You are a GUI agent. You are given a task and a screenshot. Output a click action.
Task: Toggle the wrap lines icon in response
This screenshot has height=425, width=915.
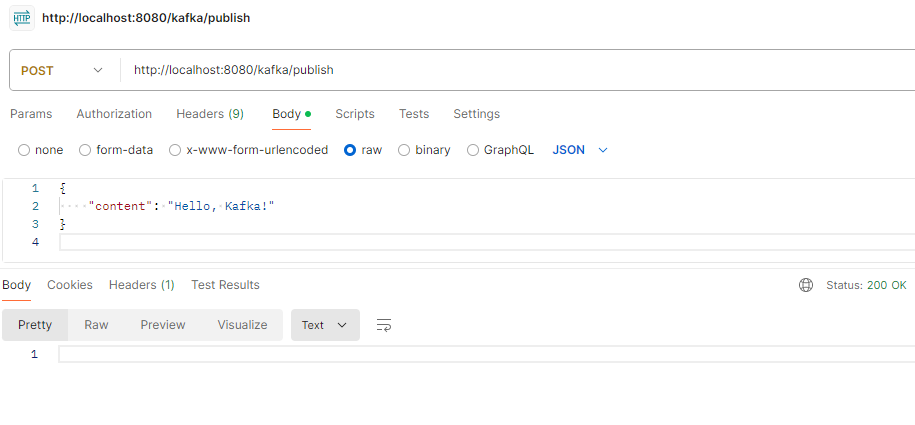coord(384,325)
